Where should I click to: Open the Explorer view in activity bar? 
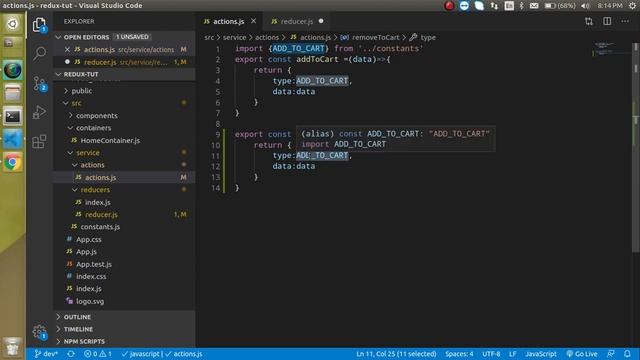point(39,25)
